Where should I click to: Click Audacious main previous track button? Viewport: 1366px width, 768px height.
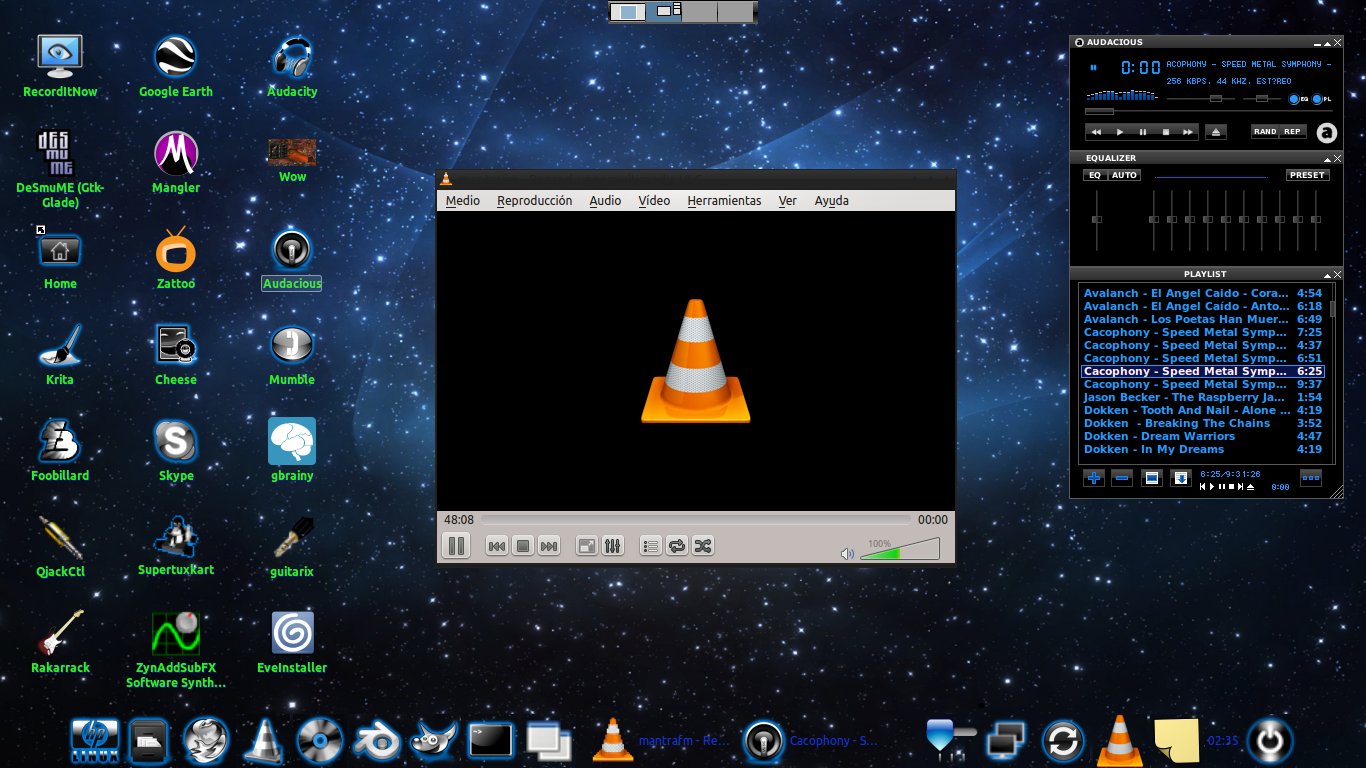[1097, 132]
